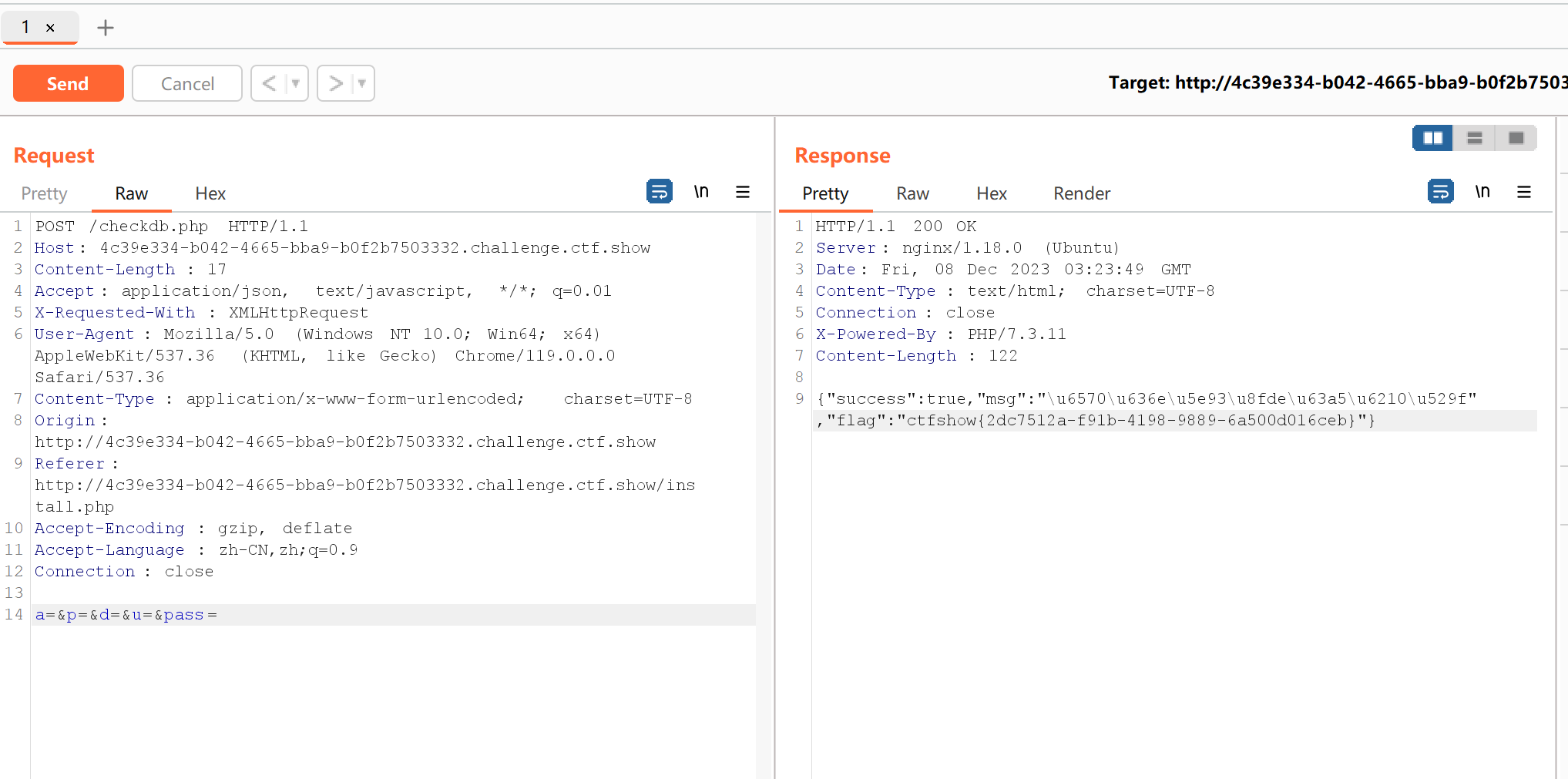The width and height of the screenshot is (1568, 779).
Task: Edit the target URL
Action: [1338, 82]
